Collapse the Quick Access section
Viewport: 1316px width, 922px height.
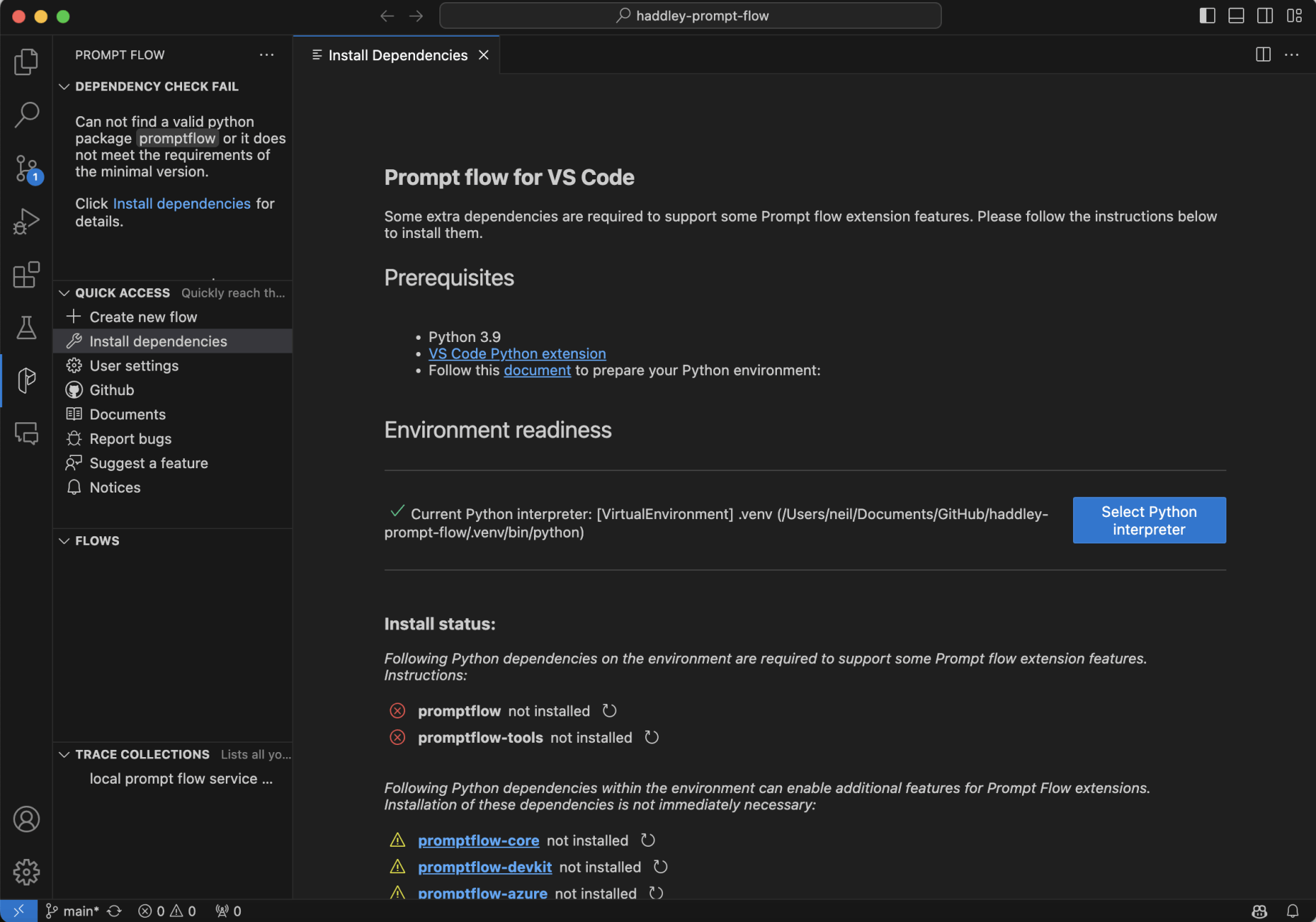point(65,293)
